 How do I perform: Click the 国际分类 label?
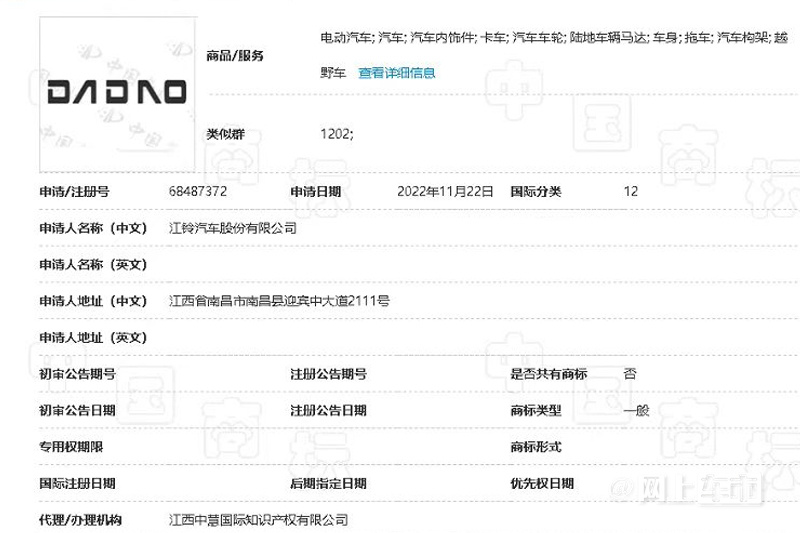[x=536, y=192]
